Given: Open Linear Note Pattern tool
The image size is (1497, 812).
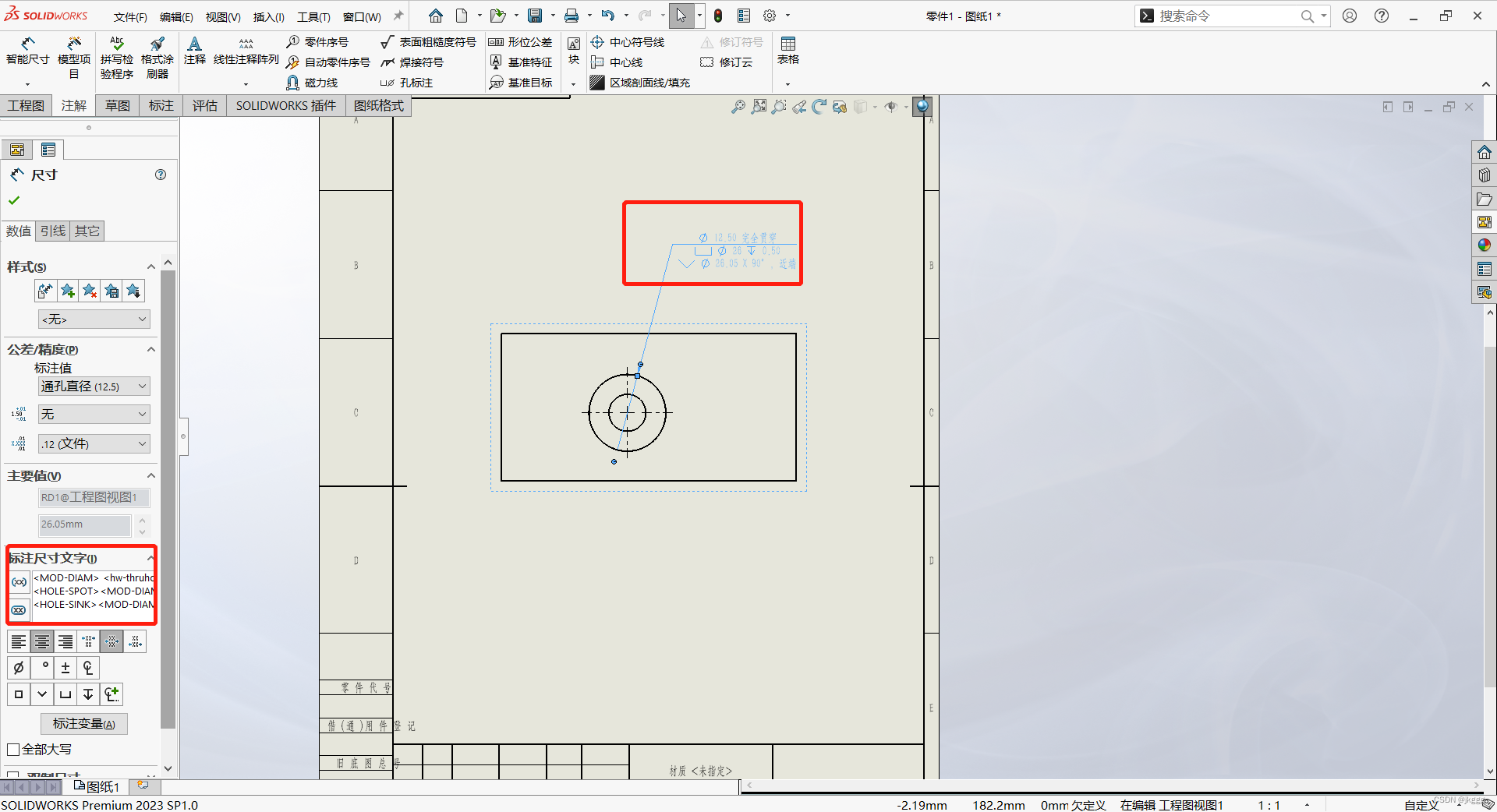Looking at the screenshot, I should pyautogui.click(x=246, y=51).
